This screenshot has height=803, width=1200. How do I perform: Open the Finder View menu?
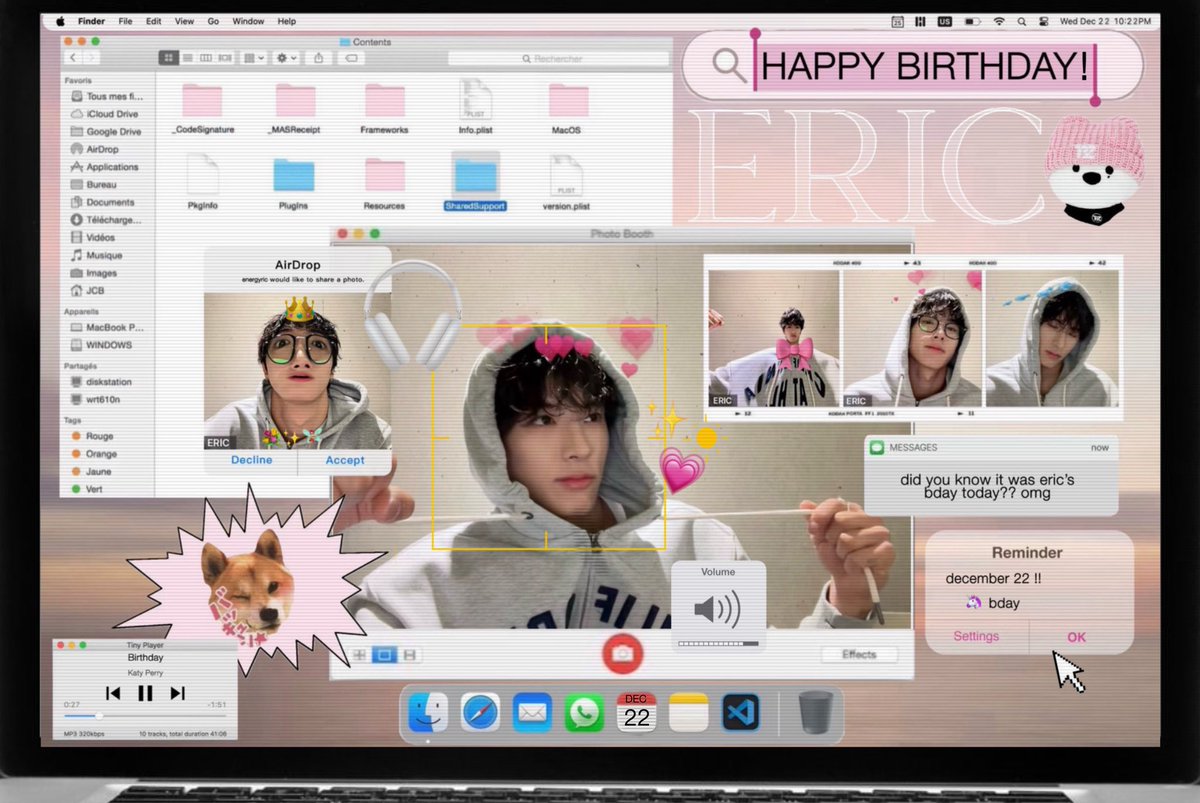(x=184, y=20)
